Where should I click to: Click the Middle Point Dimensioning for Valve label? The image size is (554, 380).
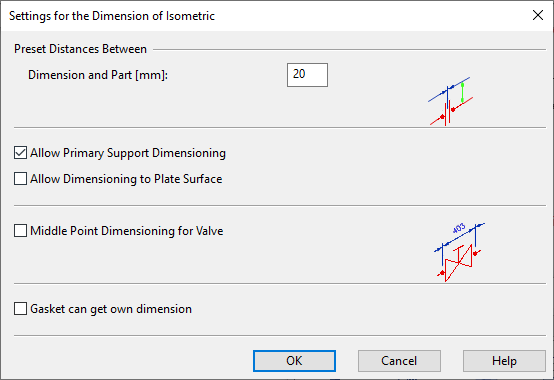tap(126, 231)
